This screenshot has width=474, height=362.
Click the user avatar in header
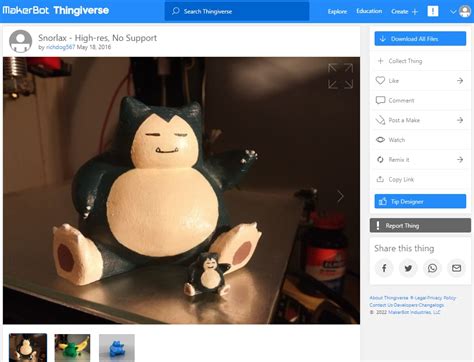coord(465,11)
